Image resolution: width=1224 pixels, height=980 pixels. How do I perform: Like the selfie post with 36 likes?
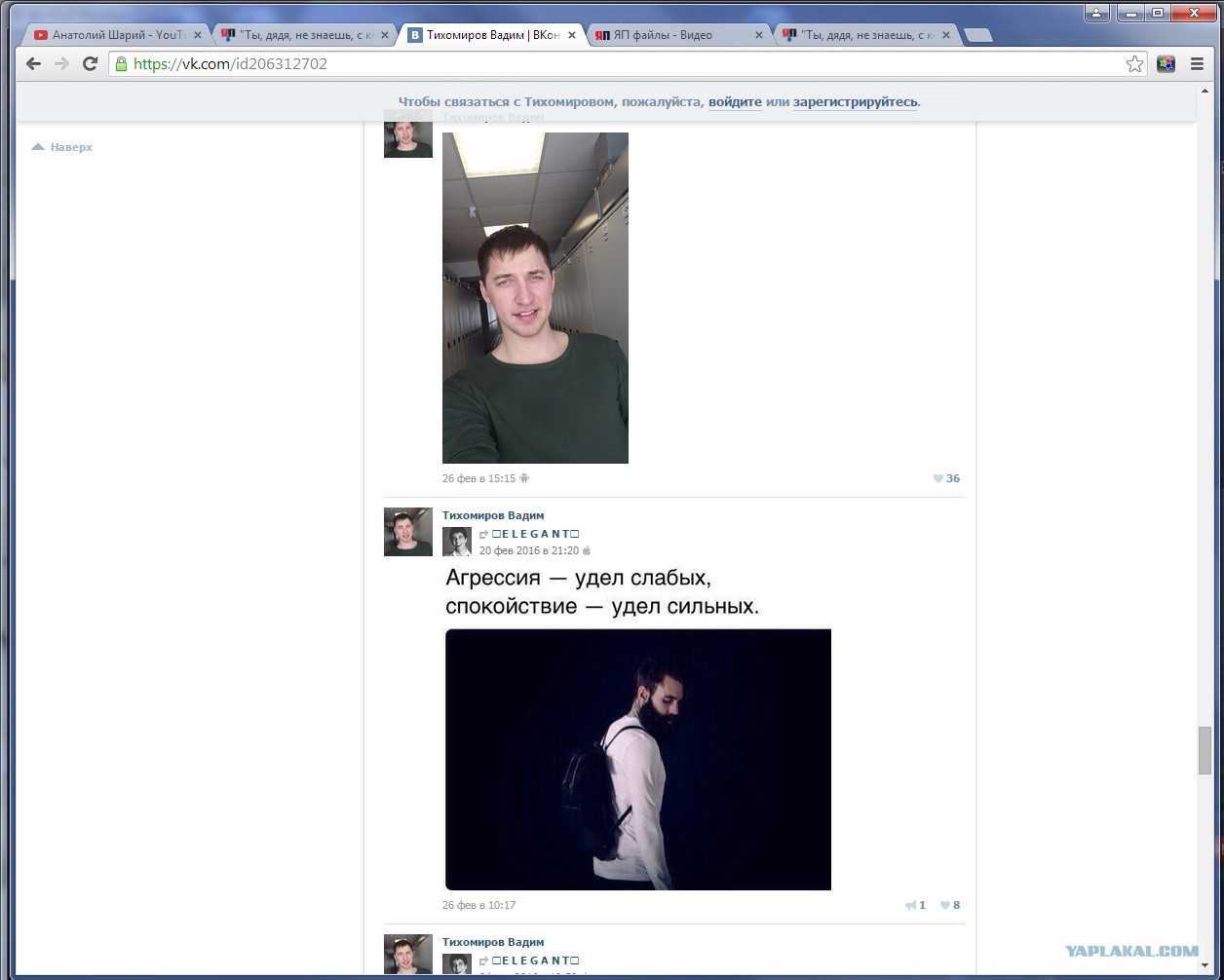(x=946, y=478)
